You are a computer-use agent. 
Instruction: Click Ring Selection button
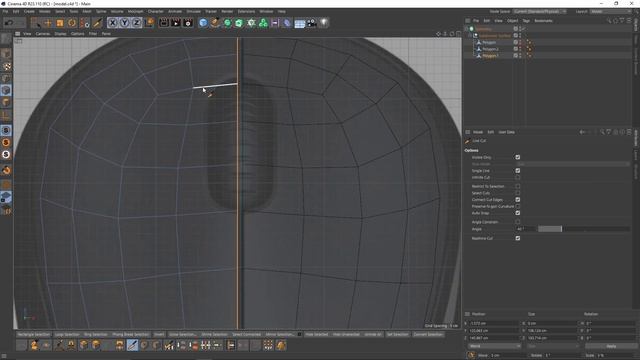(x=96, y=334)
